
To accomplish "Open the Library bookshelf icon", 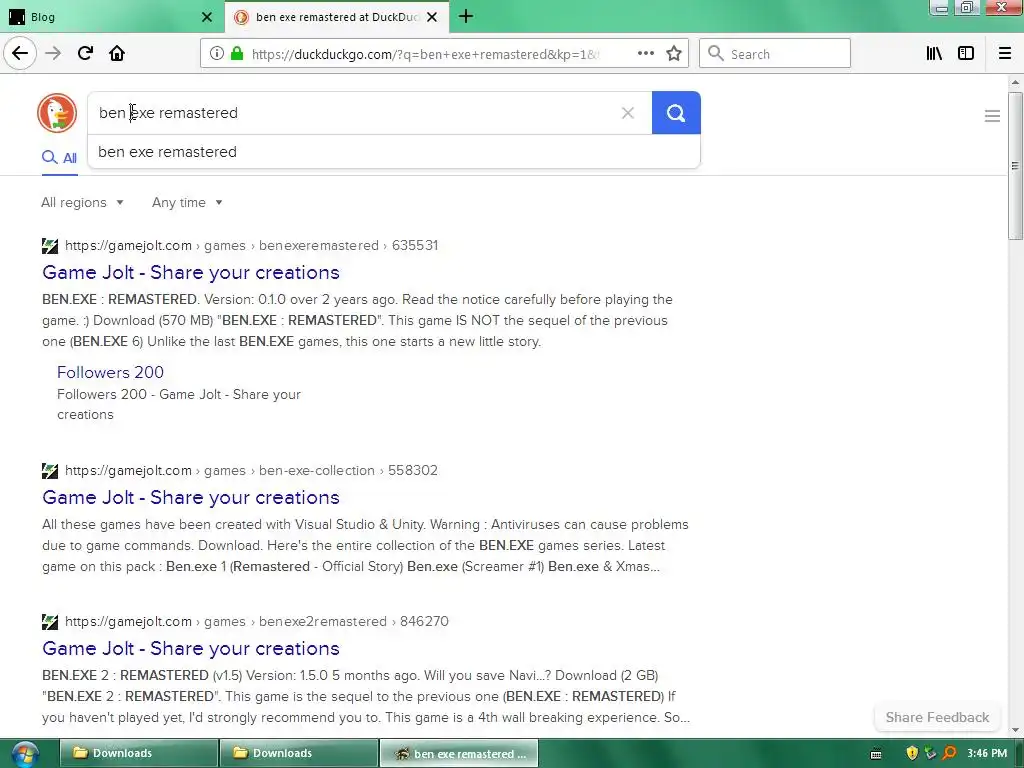I will [934, 54].
